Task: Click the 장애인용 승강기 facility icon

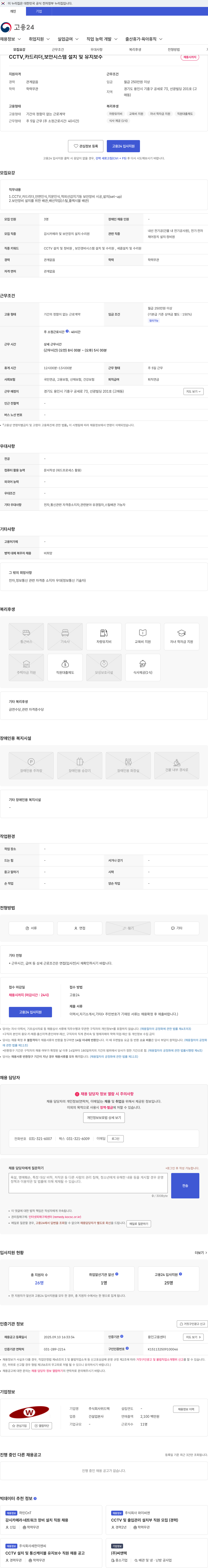Action: pyautogui.click(x=80, y=765)
